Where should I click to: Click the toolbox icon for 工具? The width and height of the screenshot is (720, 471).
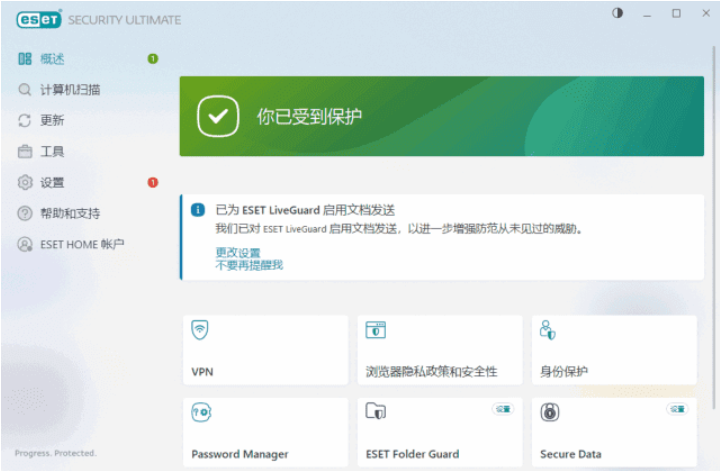tap(25, 151)
